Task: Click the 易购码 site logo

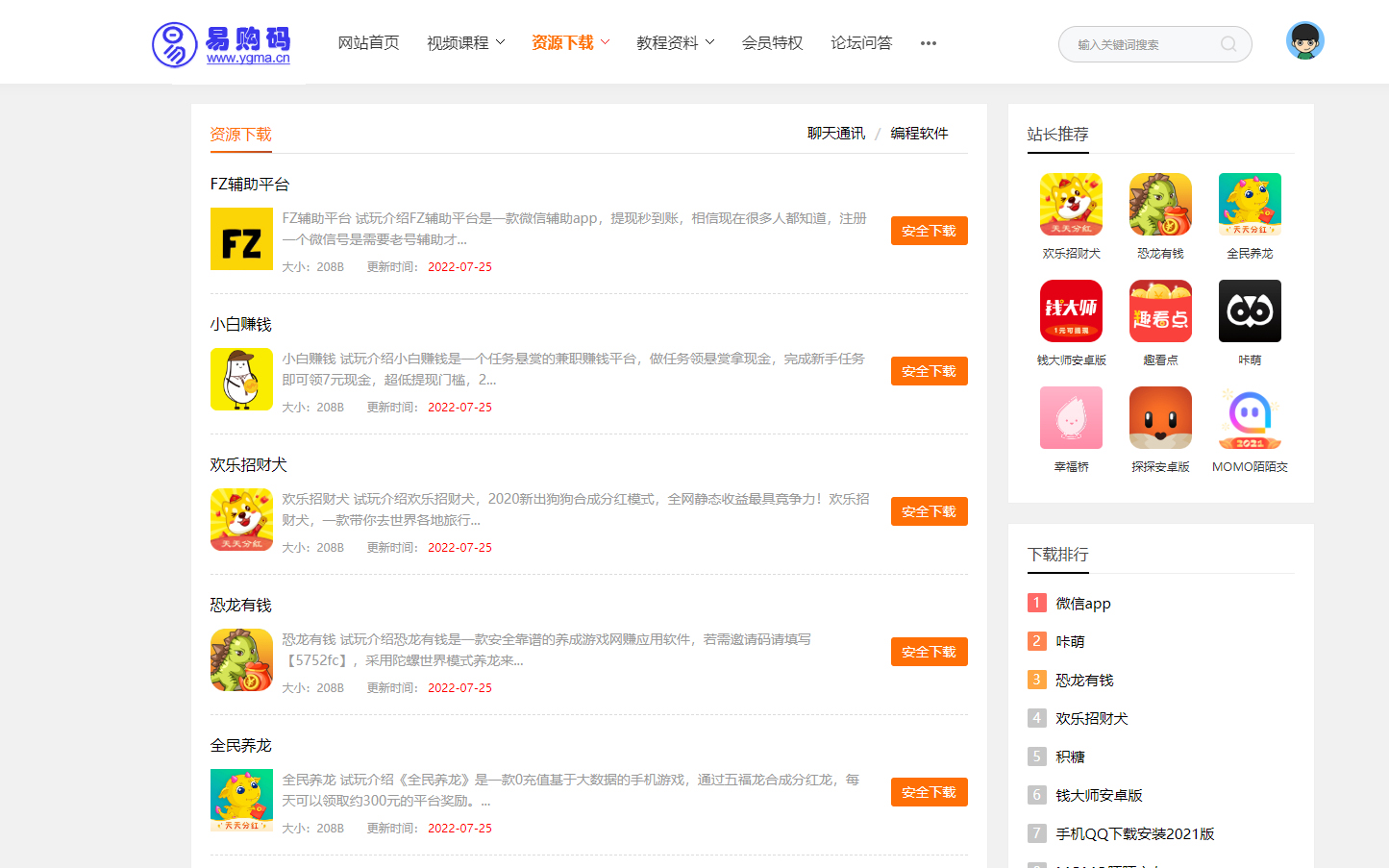Action: coord(221,44)
